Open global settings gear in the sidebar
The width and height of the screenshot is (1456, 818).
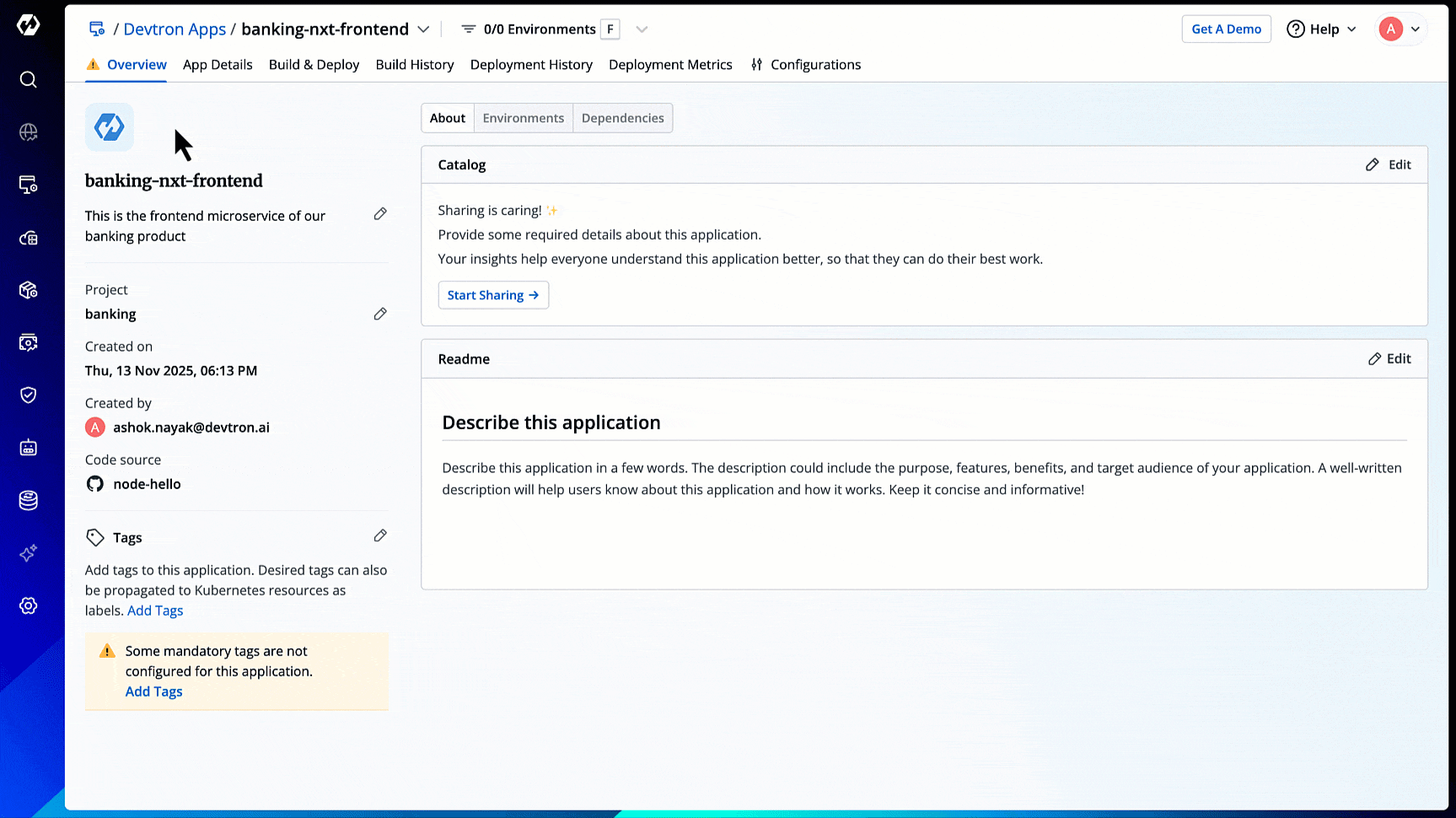click(x=29, y=605)
